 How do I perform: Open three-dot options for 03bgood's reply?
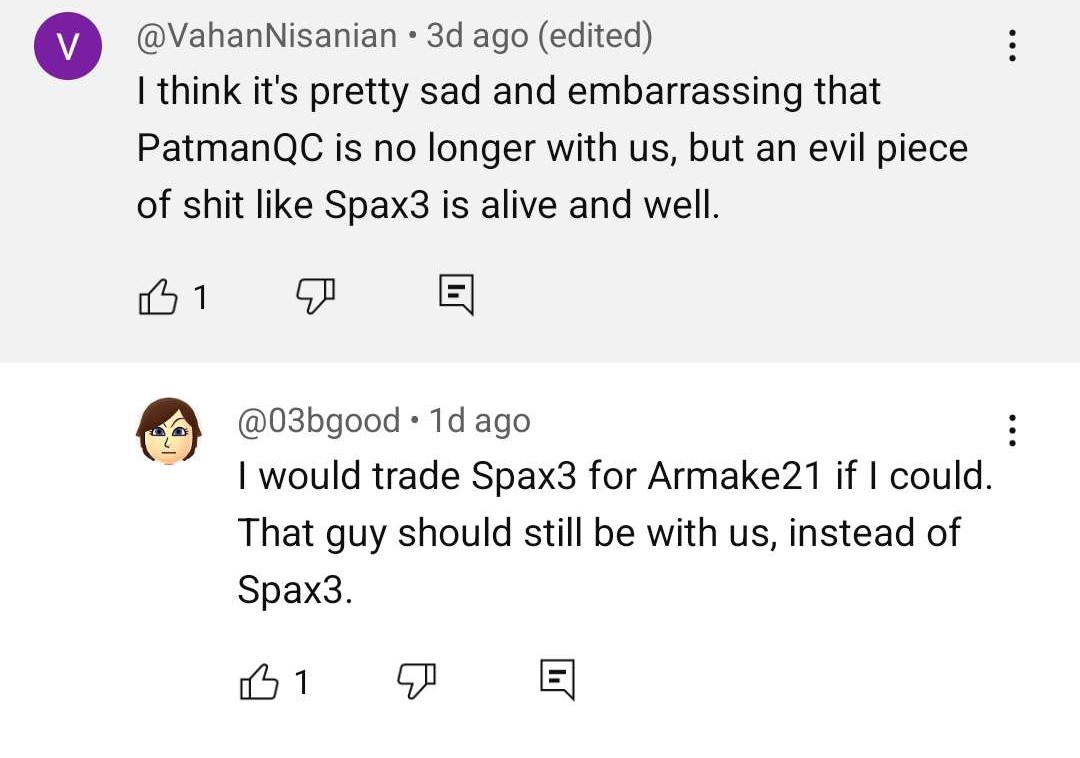pyautogui.click(x=1012, y=430)
